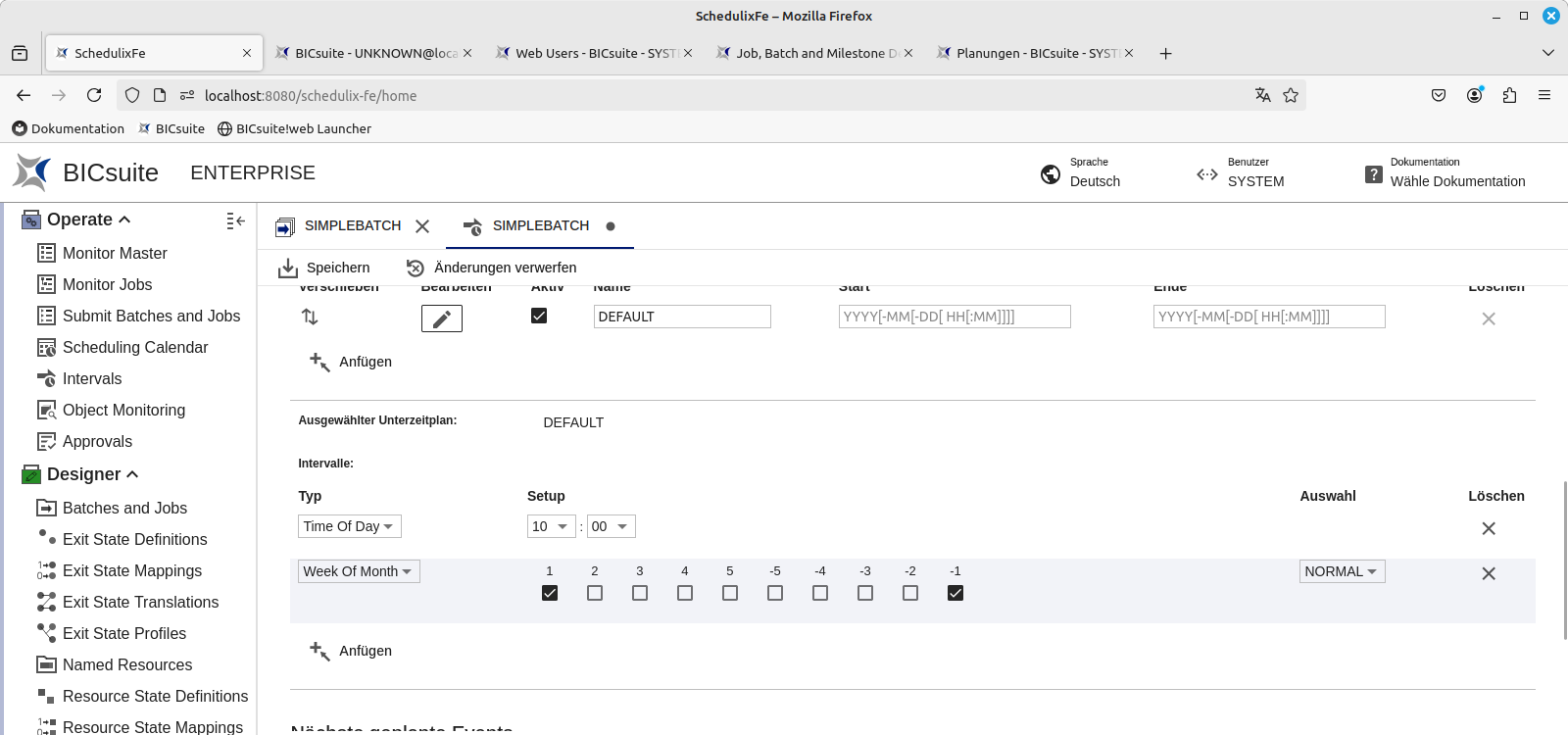Open the NORMAL selection dropdown

(1342, 571)
